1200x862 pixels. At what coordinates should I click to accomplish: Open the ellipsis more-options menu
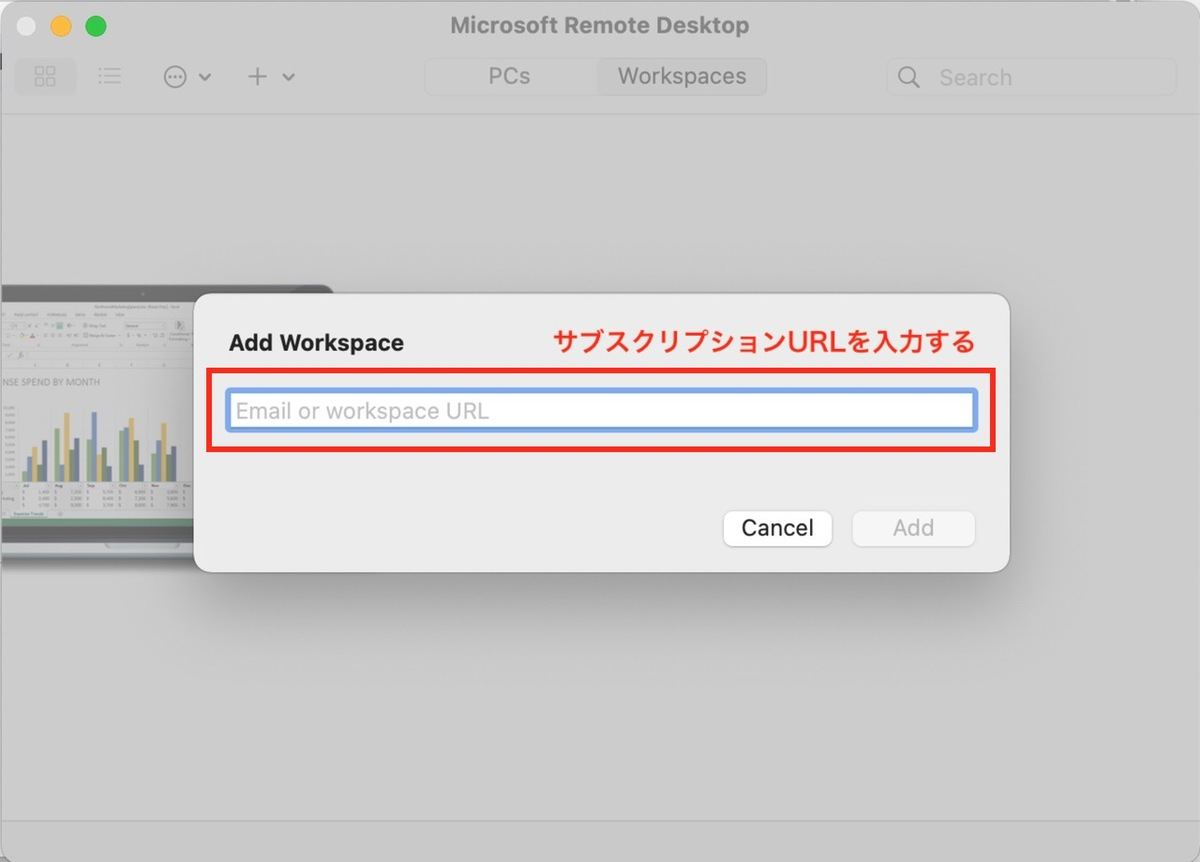(187, 77)
